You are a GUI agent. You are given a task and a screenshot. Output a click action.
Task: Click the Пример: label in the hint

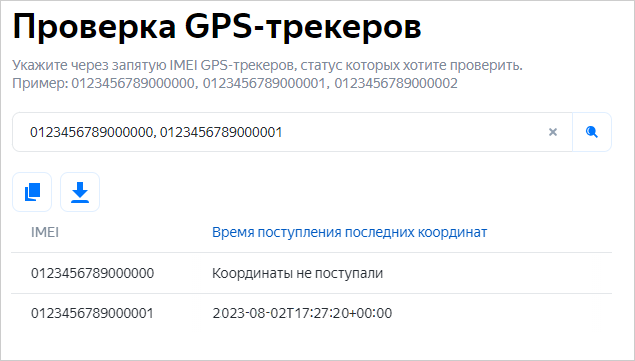click(x=40, y=83)
